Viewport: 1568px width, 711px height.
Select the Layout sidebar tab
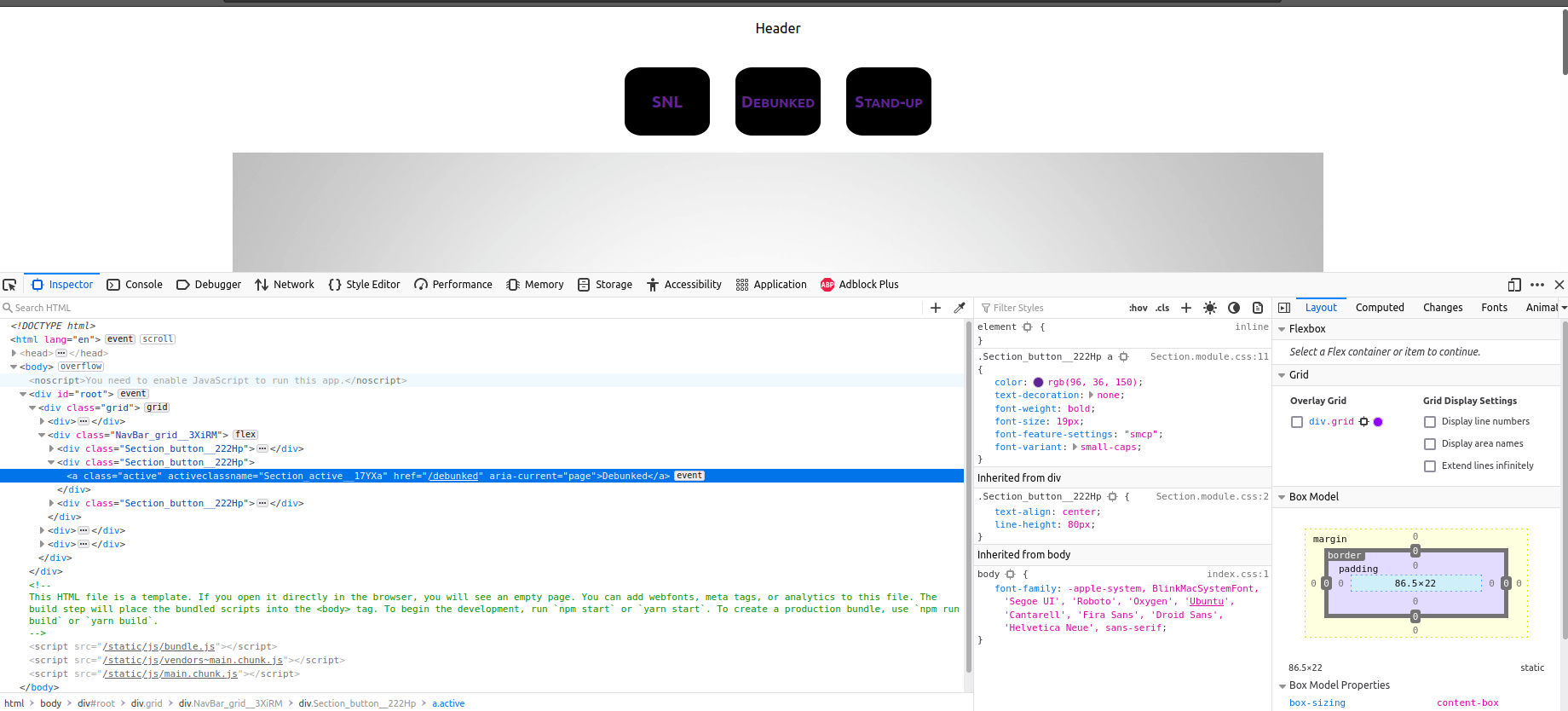(1321, 308)
